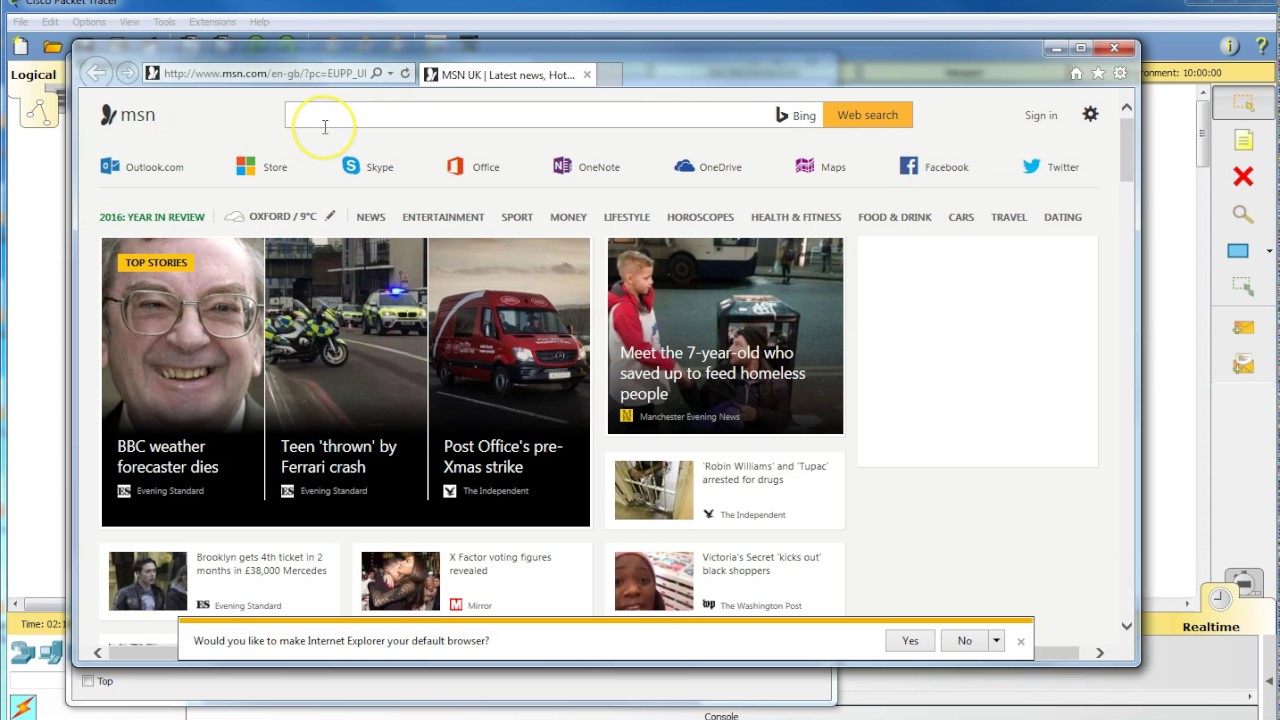Open the LIFESTYLE menu section

(x=627, y=217)
